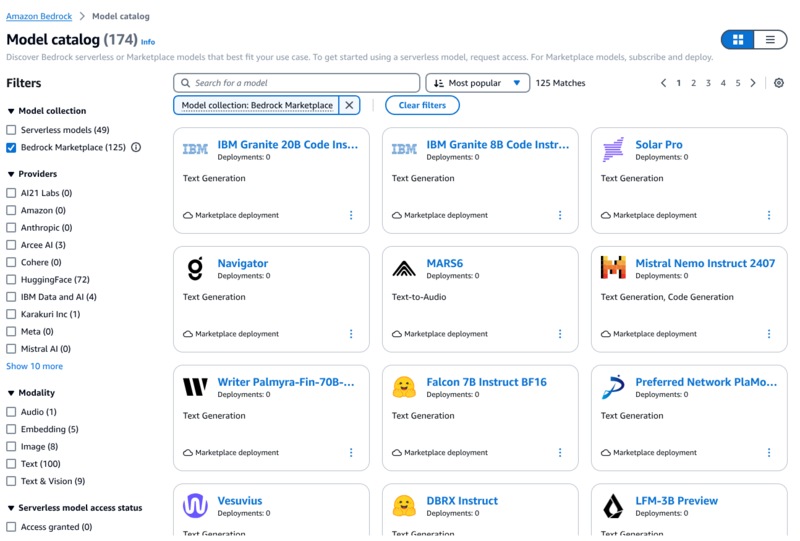800x541 pixels.
Task: Check the HuggingFace provider checkbox
Action: point(12,280)
